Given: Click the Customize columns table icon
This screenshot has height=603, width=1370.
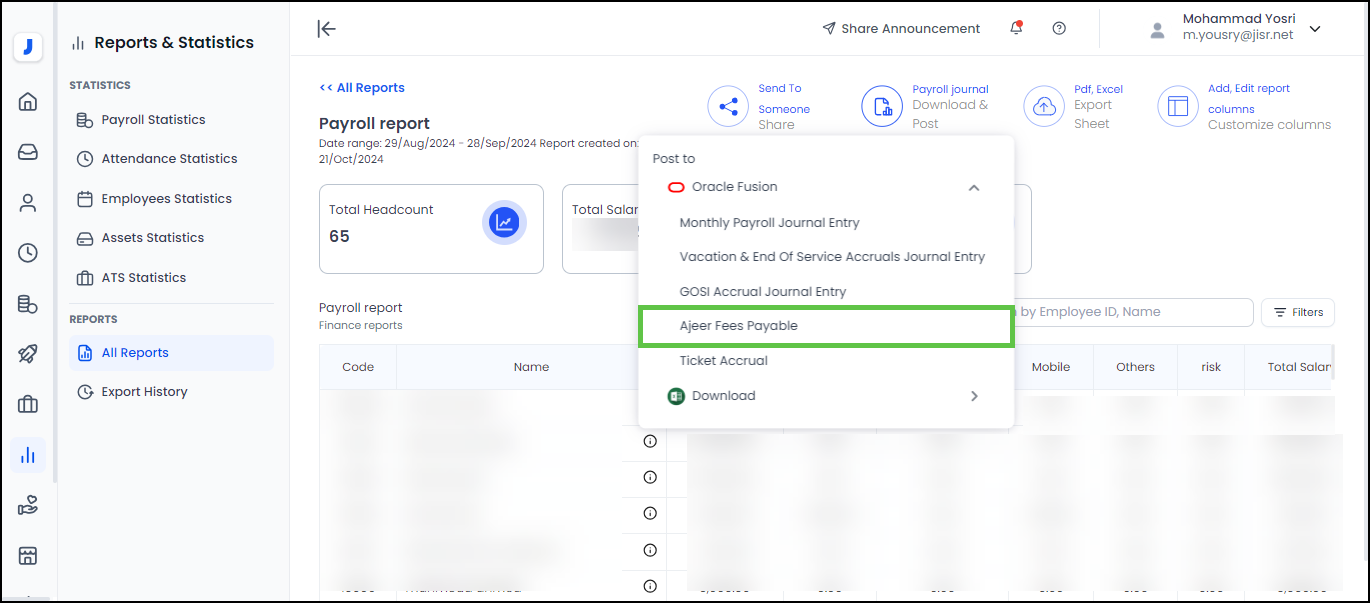Looking at the screenshot, I should 1178,106.
